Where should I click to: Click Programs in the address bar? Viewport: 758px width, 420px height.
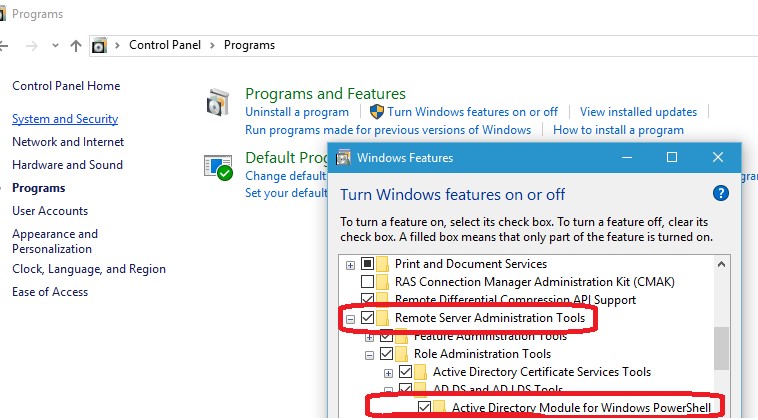pos(249,45)
